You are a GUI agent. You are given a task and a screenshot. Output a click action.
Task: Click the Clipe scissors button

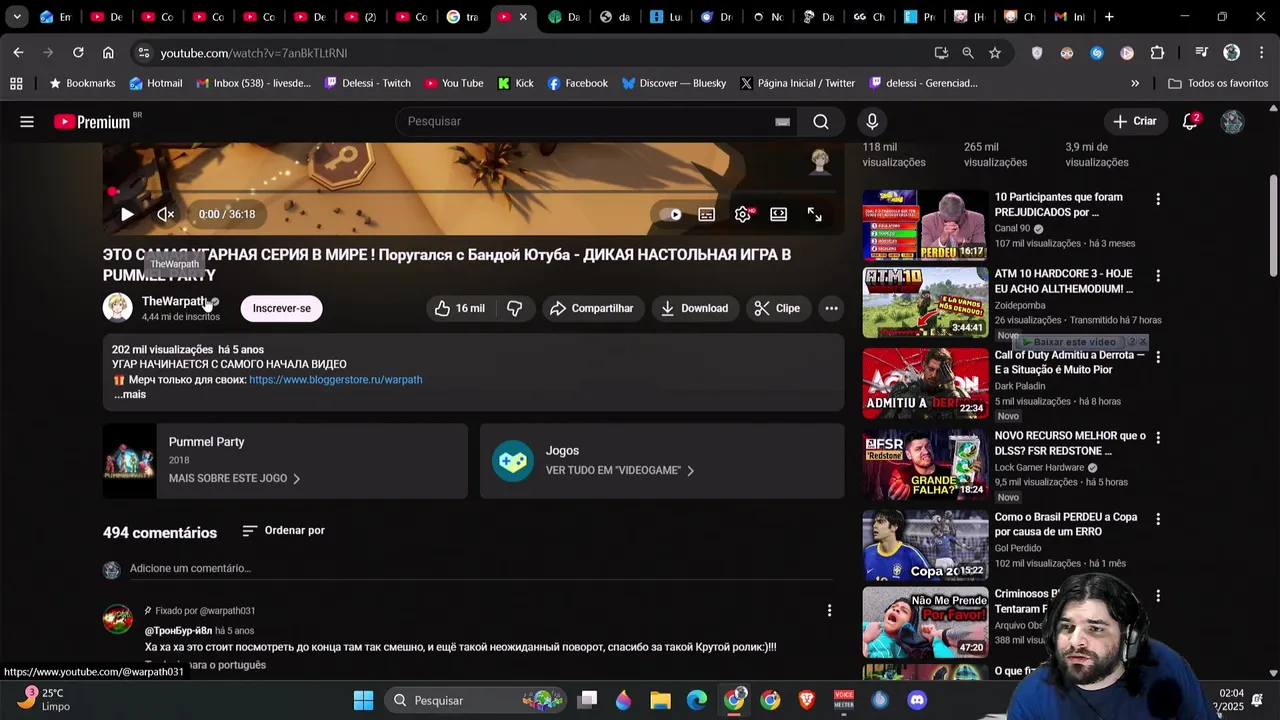(x=777, y=308)
